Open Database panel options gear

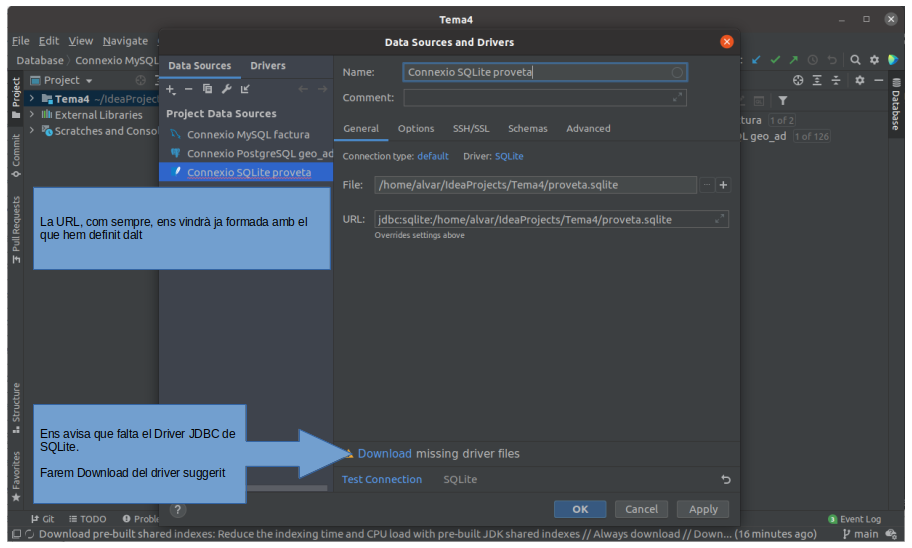coord(860,80)
